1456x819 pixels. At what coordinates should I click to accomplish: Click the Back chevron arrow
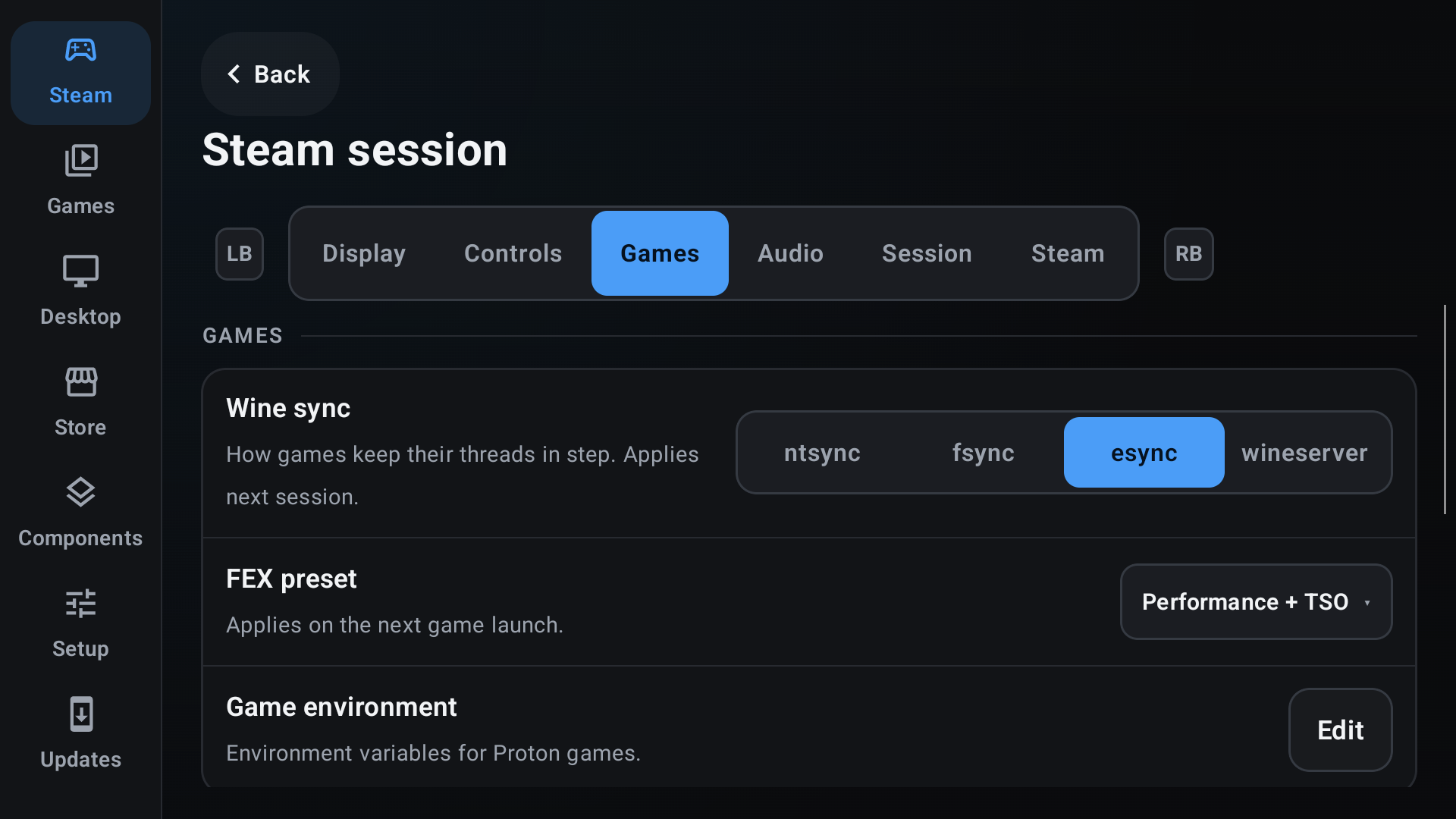tap(234, 74)
